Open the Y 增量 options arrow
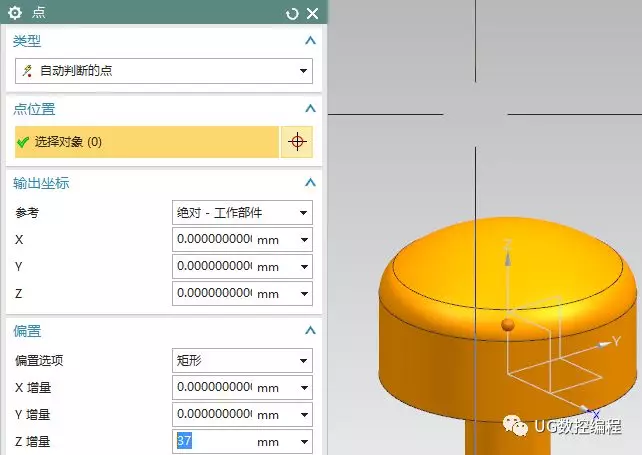Image resolution: width=642 pixels, height=455 pixels. 304,414
